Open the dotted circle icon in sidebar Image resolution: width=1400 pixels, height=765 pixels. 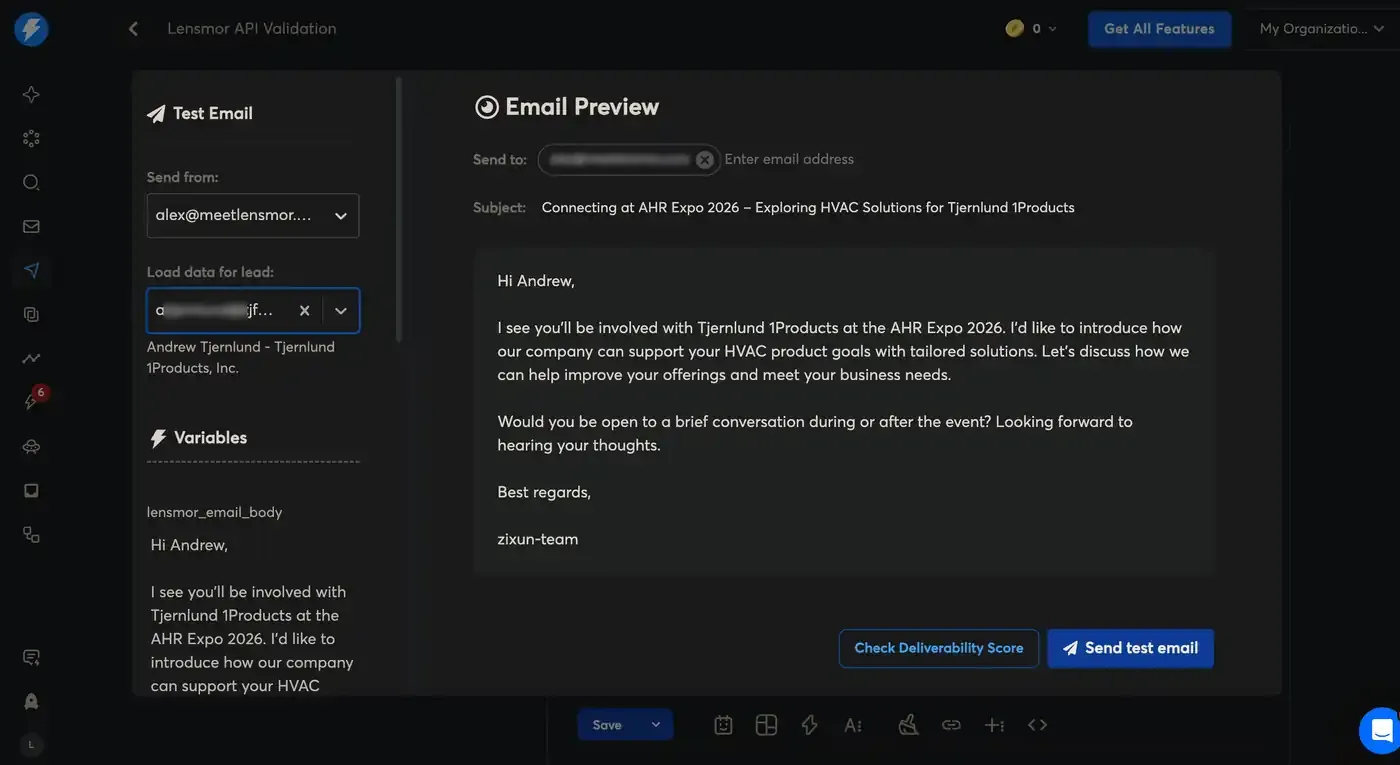click(x=31, y=139)
